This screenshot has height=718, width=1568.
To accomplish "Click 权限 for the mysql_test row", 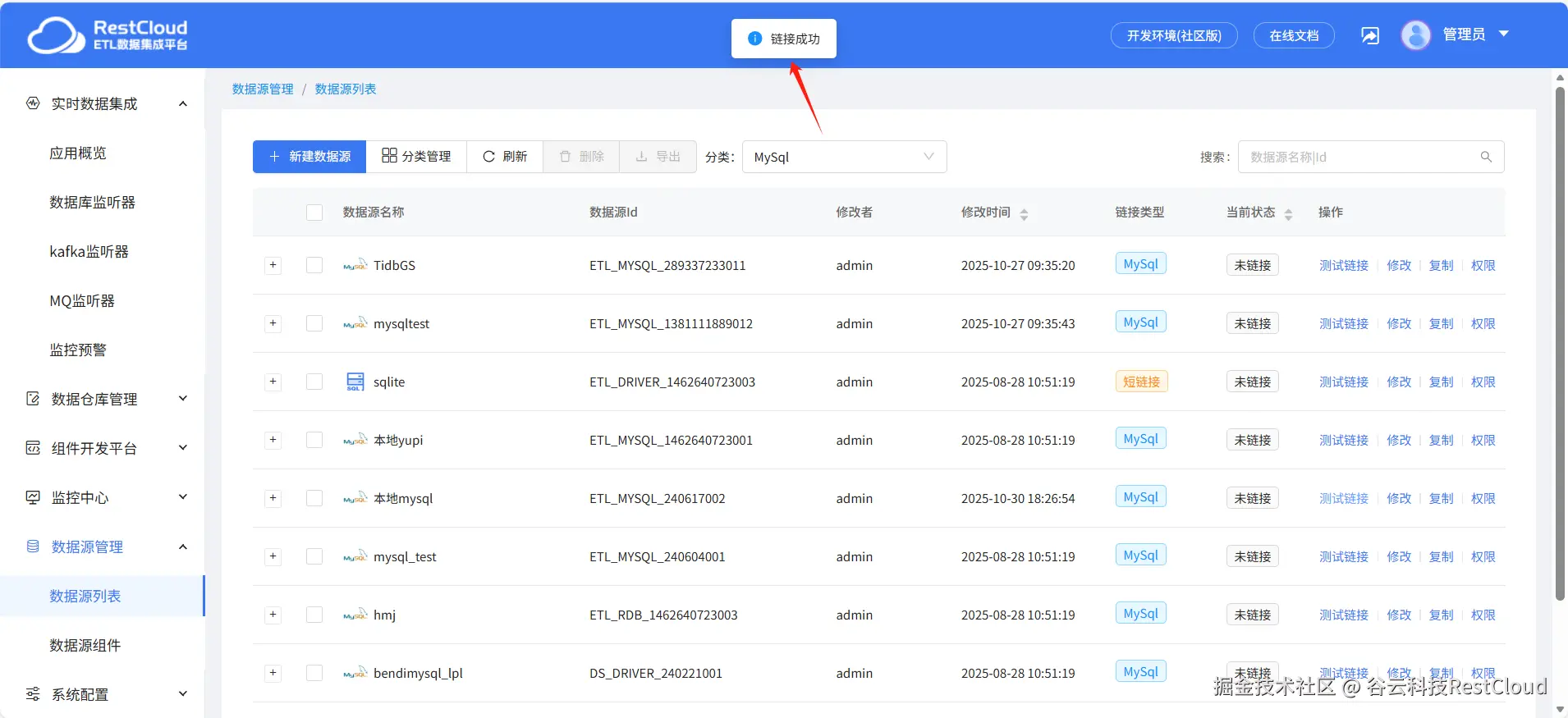I will [x=1483, y=556].
